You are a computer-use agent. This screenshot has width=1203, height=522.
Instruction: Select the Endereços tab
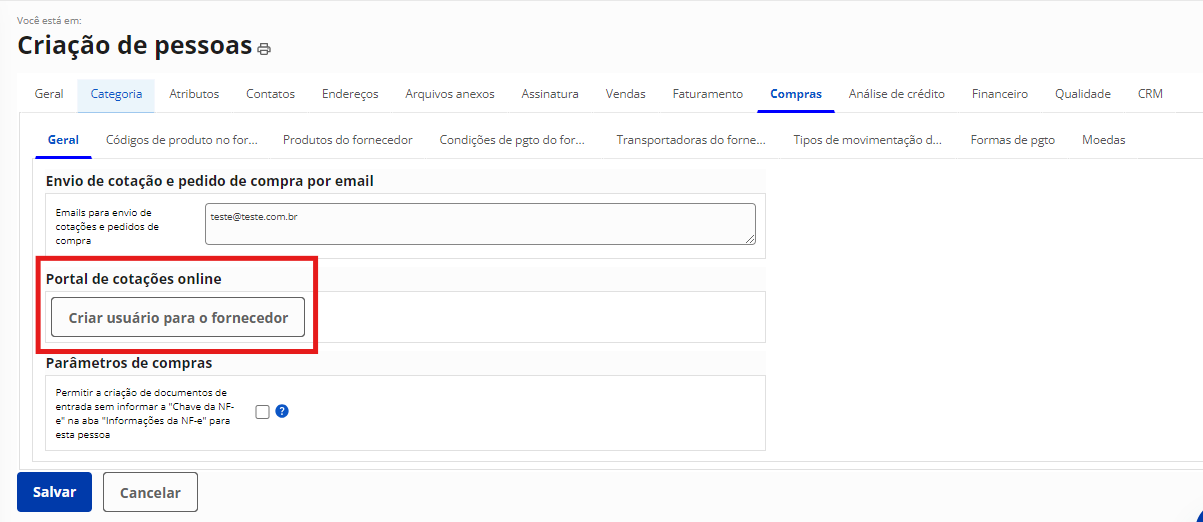tap(350, 94)
